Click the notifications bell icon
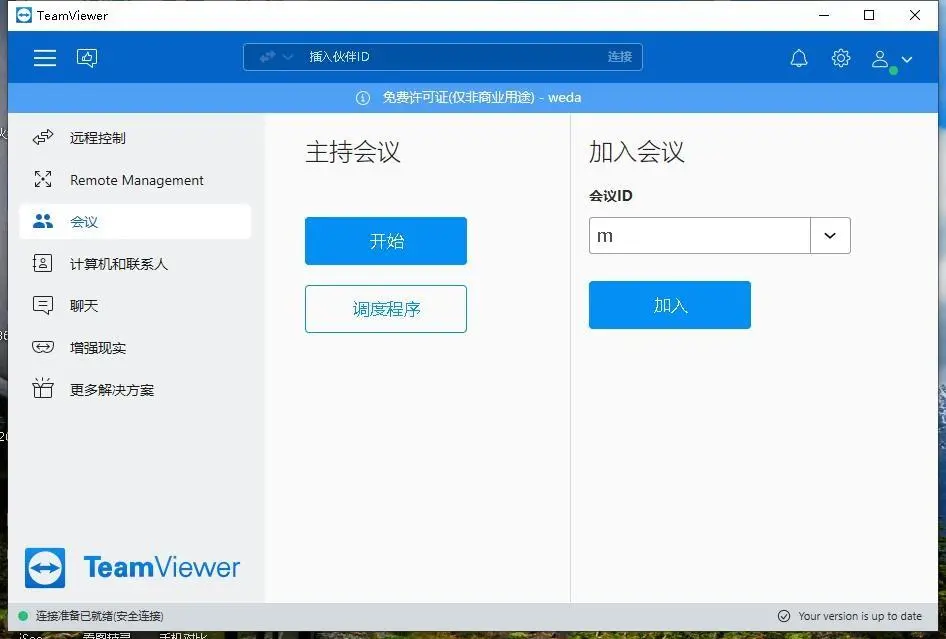946x639 pixels. [x=799, y=57]
